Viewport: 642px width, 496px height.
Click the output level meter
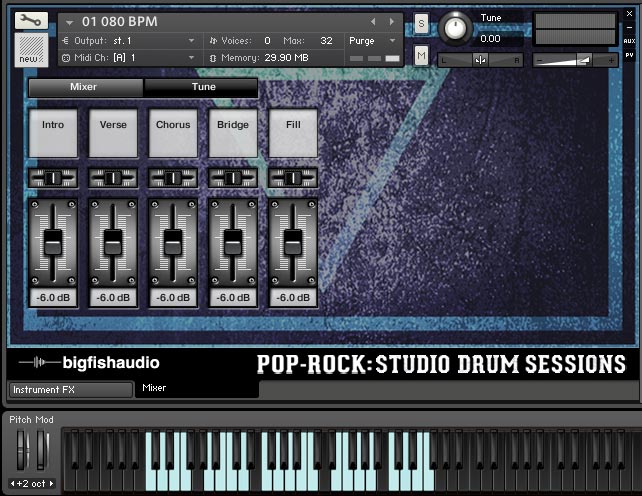[575, 29]
